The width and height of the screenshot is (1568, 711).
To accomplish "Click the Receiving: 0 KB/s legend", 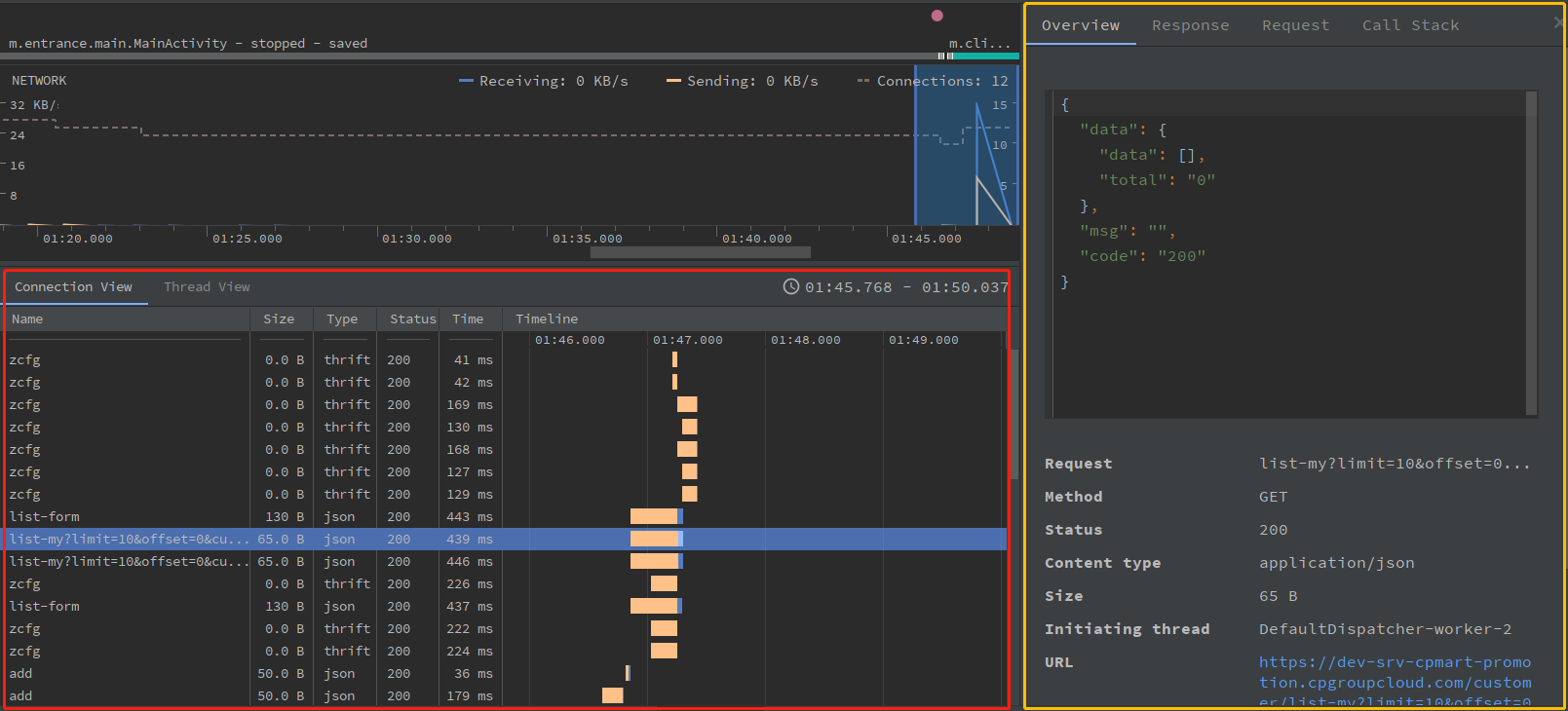I will [544, 81].
